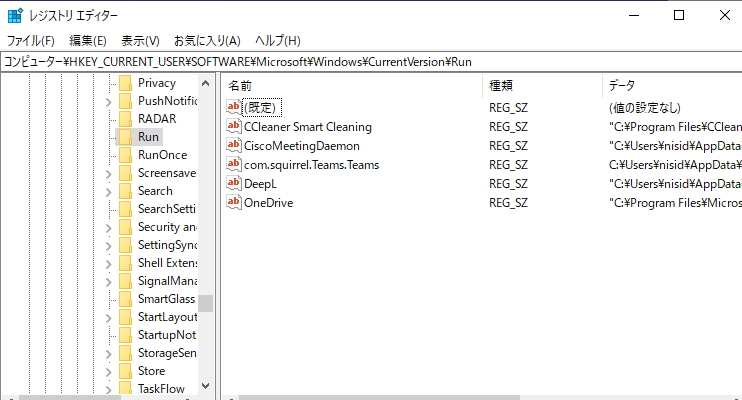Open the ヘルプ(H) menu
This screenshot has width=742, height=400.
pos(278,41)
